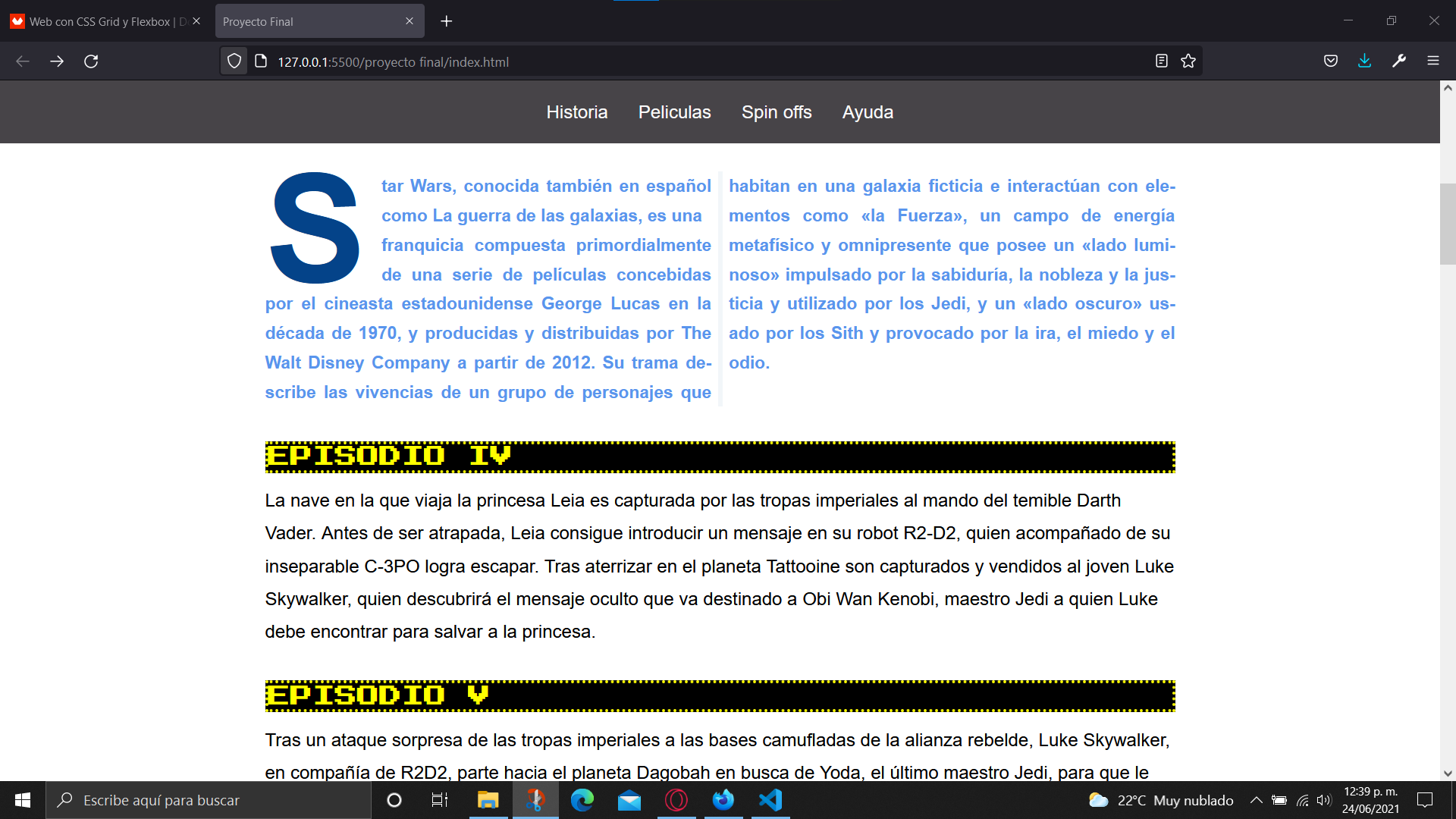The width and height of the screenshot is (1456, 819).
Task: Open weather widget 22°C Muy nublado
Action: (1161, 800)
